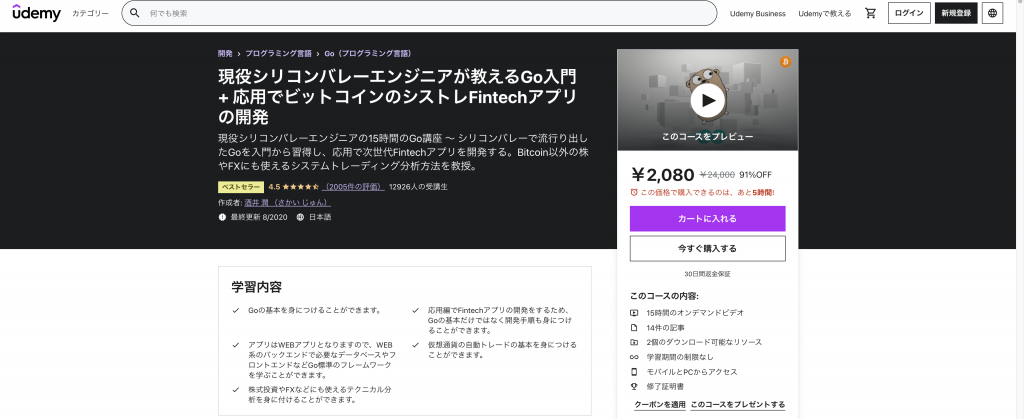Viewport: 1024px width, 419px height.
Task: Click the articles document icon
Action: (x=633, y=328)
